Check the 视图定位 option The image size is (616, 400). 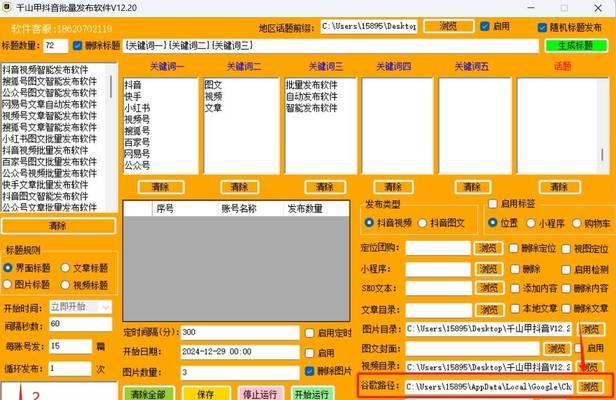(566, 249)
